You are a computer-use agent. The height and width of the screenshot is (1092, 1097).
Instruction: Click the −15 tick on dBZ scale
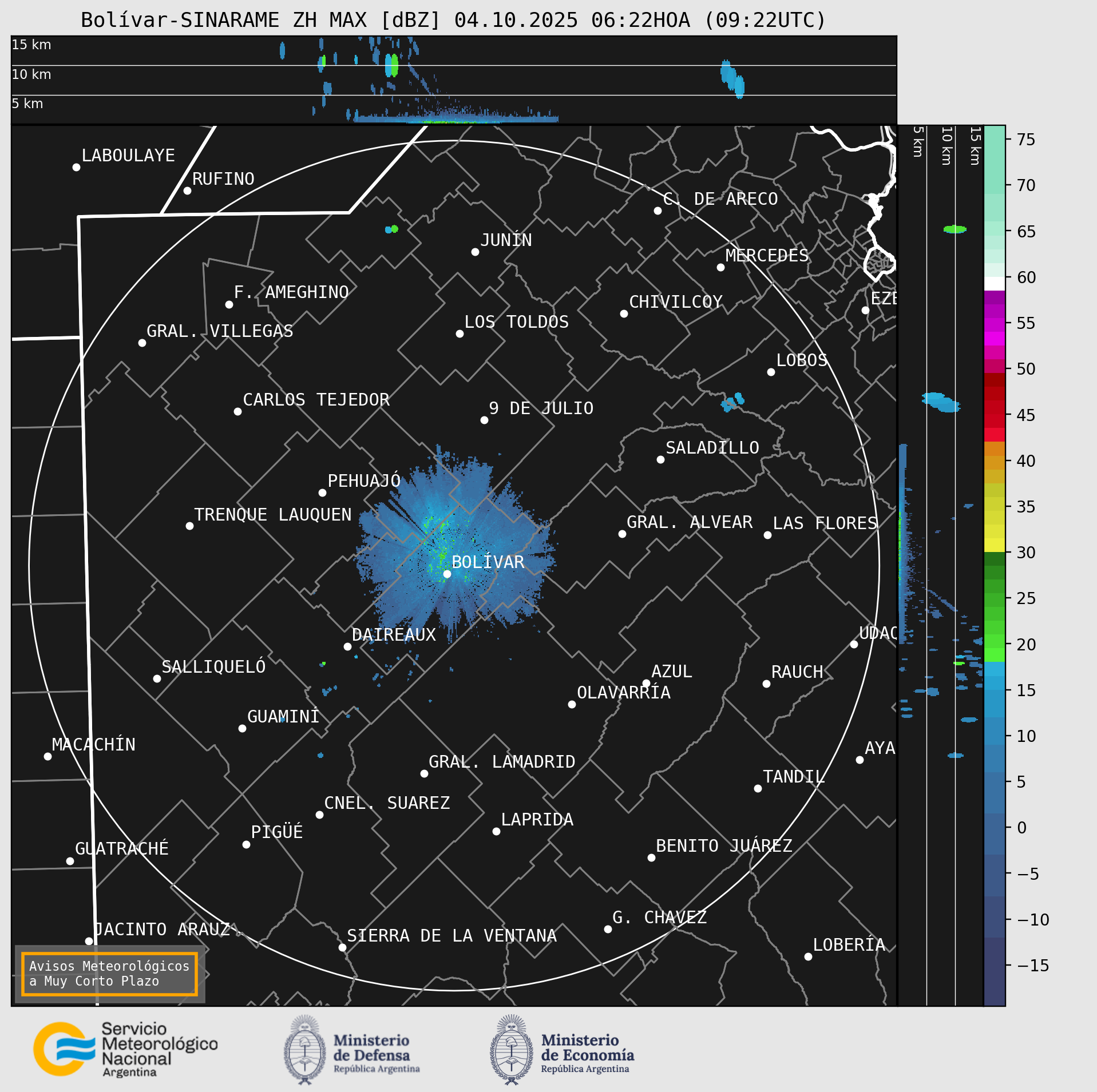pyautogui.click(x=1033, y=966)
